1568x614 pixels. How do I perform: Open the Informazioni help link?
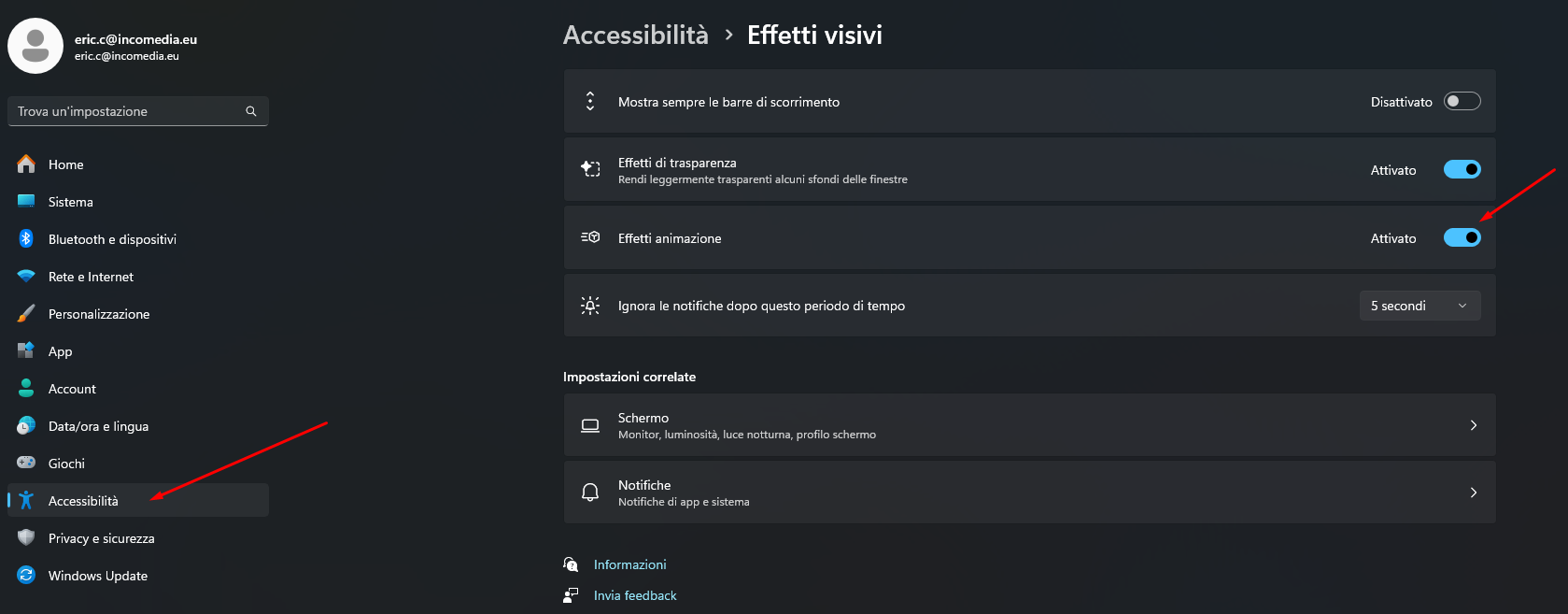(x=630, y=564)
